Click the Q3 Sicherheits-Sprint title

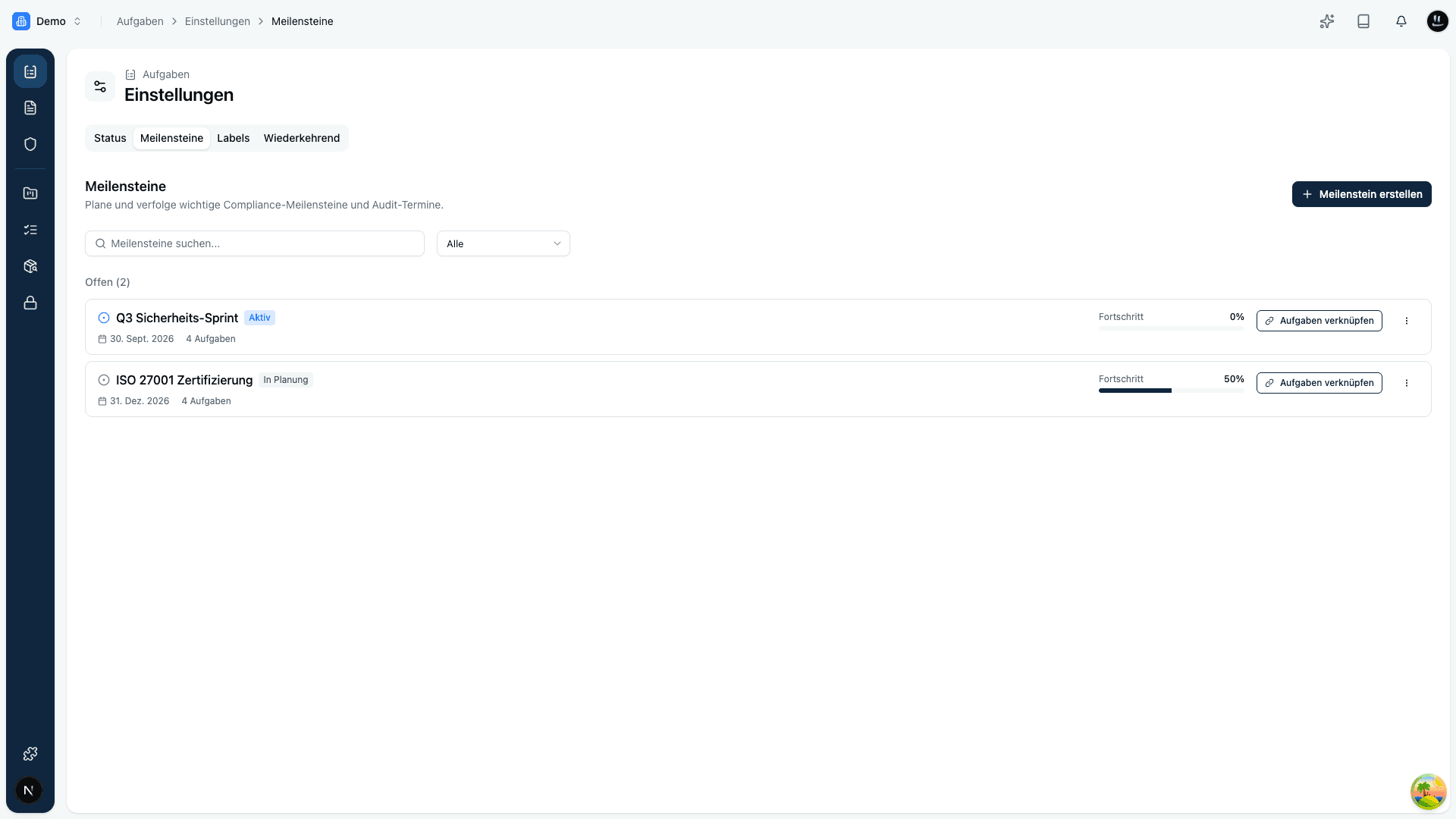pos(177,318)
